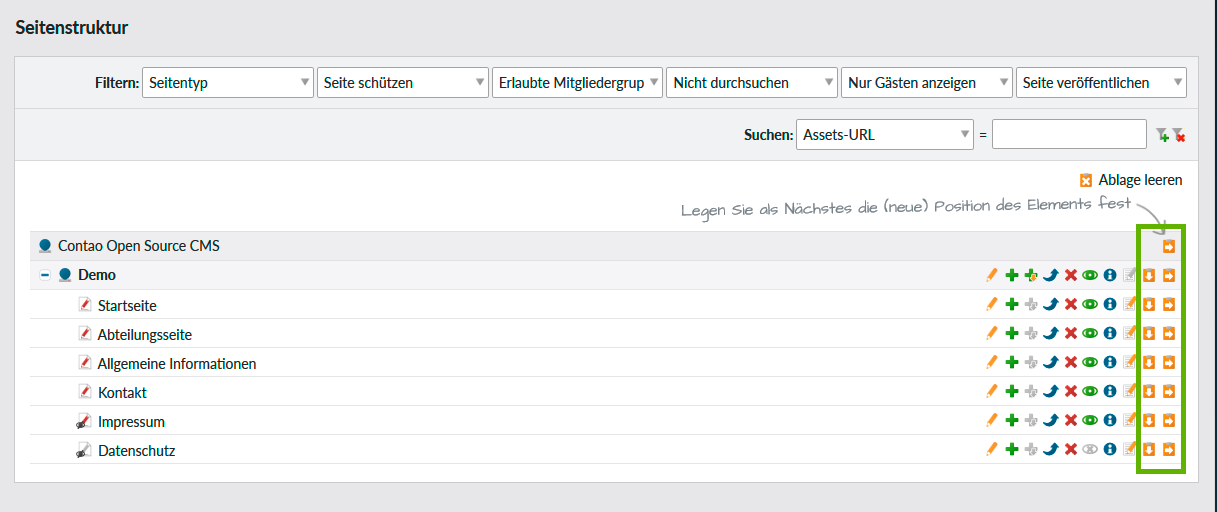This screenshot has height=512, width=1217.
Task: Apply the filter with green funnel icon
Action: tap(1161, 135)
